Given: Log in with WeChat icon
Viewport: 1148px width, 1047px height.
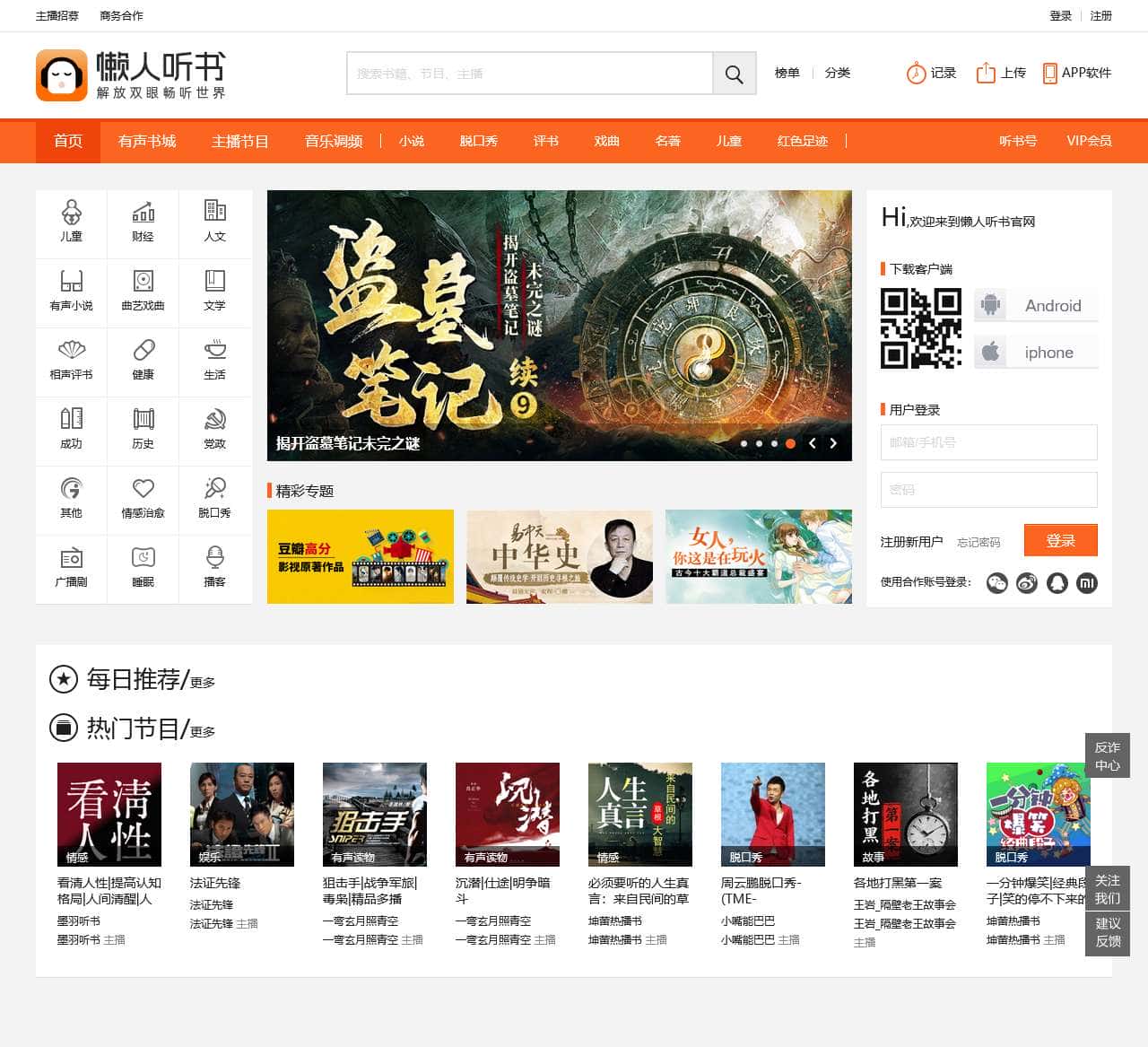Looking at the screenshot, I should point(997,583).
